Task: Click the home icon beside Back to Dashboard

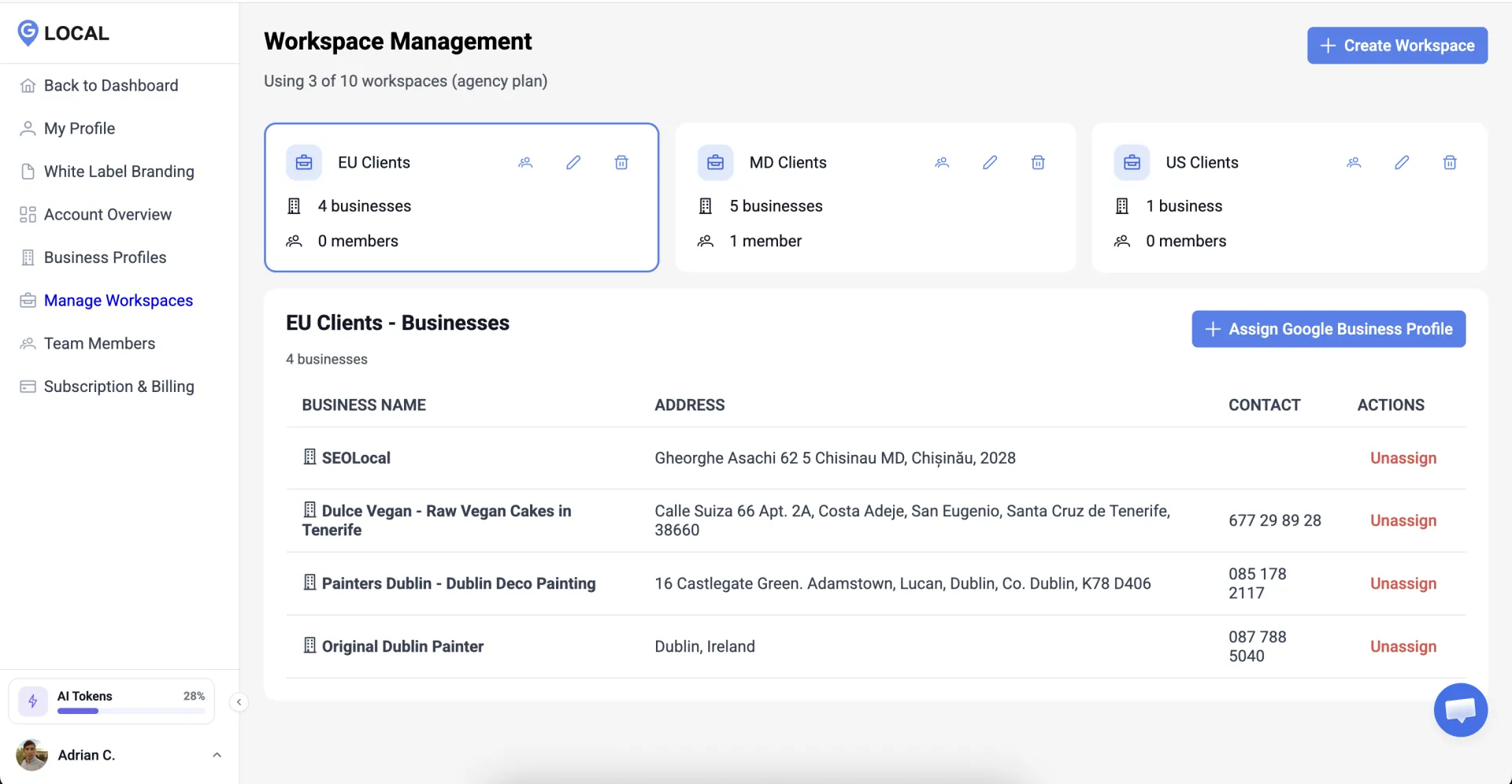Action: pyautogui.click(x=28, y=86)
